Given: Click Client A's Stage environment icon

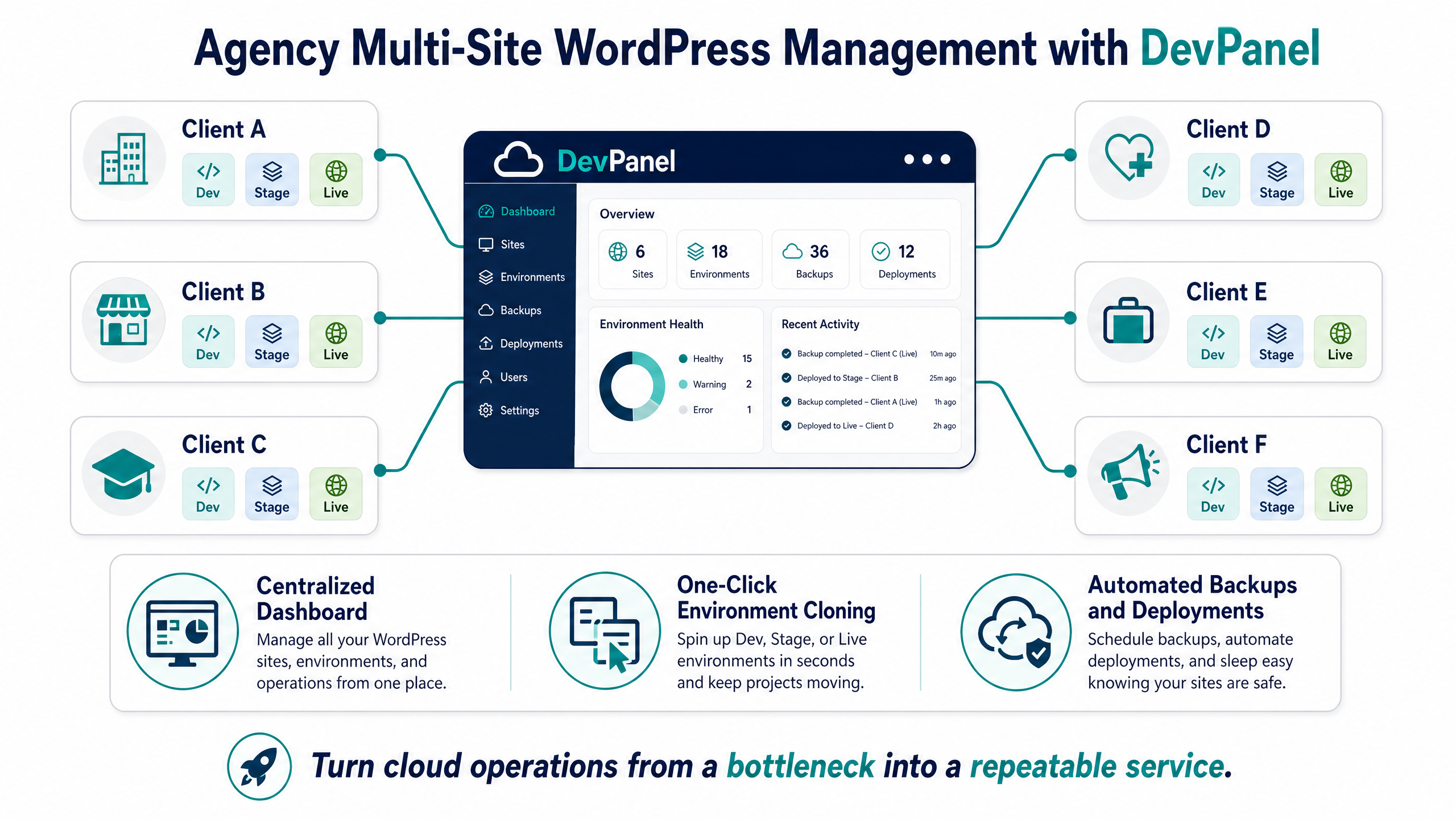Looking at the screenshot, I should coord(272,180).
